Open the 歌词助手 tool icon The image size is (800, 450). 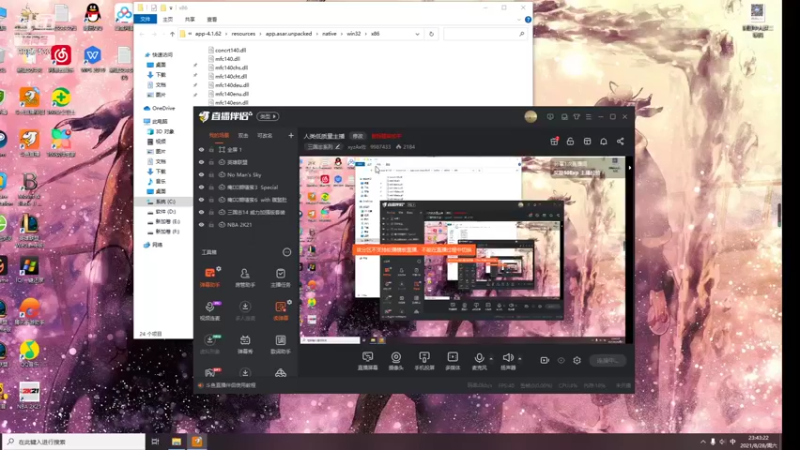tap(280, 344)
